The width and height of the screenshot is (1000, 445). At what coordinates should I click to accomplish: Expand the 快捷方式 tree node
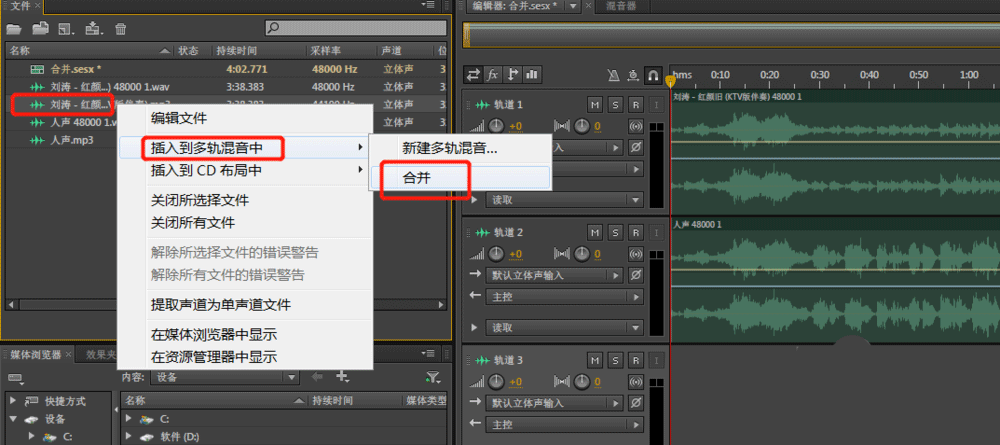[x=14, y=401]
